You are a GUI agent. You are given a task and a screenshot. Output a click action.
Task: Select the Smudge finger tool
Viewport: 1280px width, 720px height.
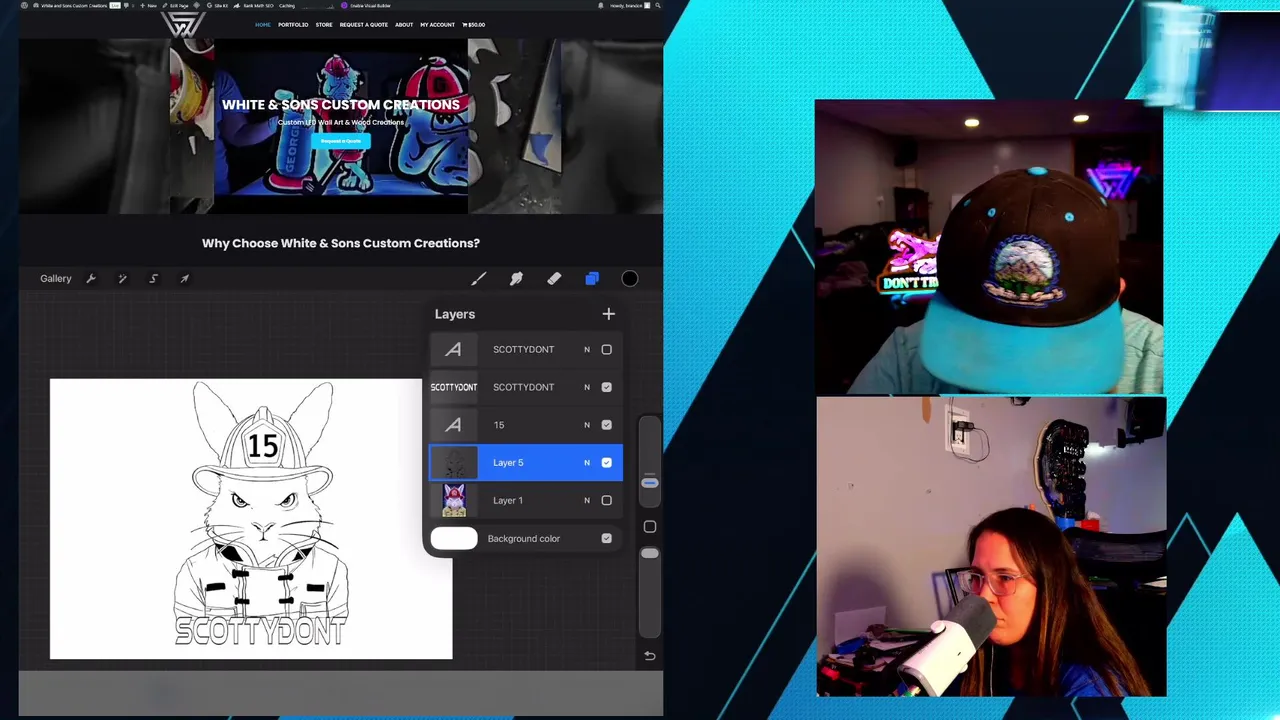(x=516, y=279)
